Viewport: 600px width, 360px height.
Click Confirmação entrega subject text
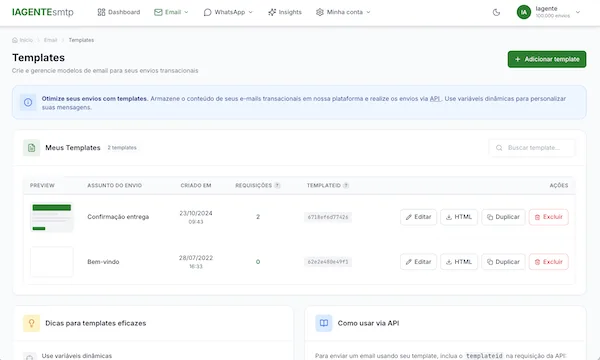[118, 217]
